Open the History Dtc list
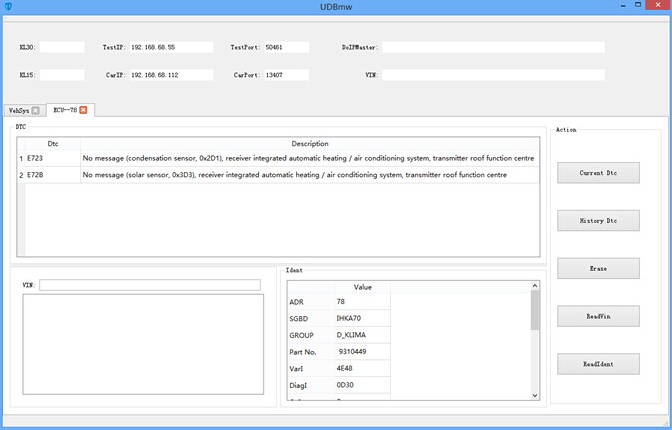Screen dimensions: 672x430 598,220
